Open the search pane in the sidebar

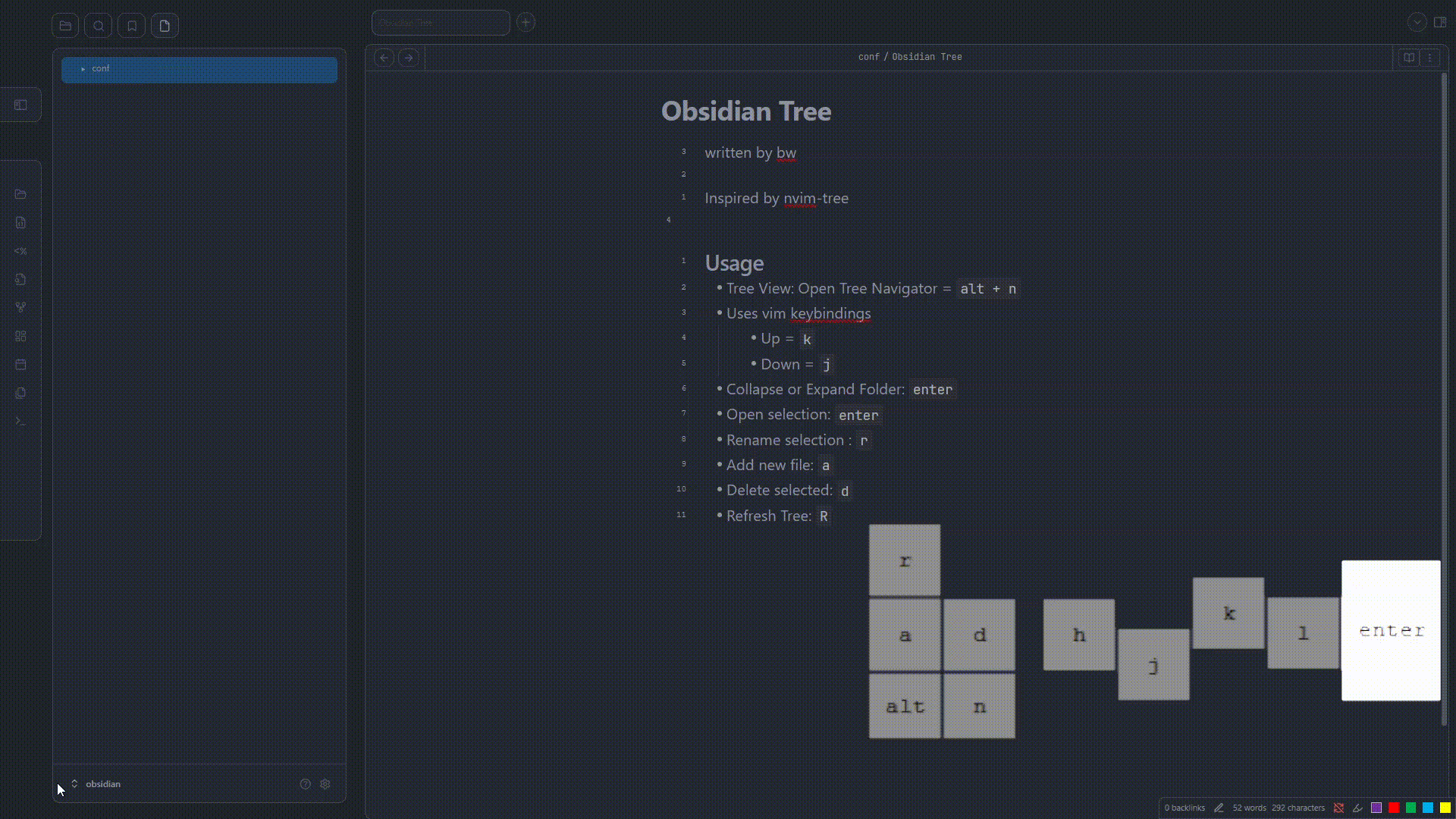[x=99, y=26]
